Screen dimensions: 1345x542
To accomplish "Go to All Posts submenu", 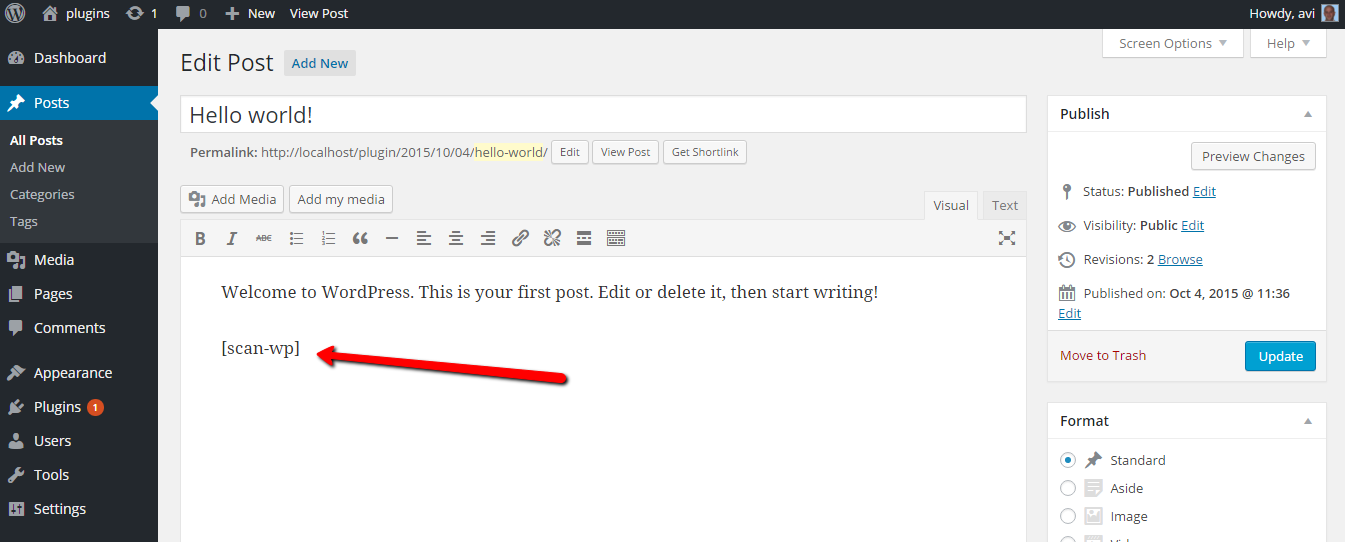I will 36,141.
